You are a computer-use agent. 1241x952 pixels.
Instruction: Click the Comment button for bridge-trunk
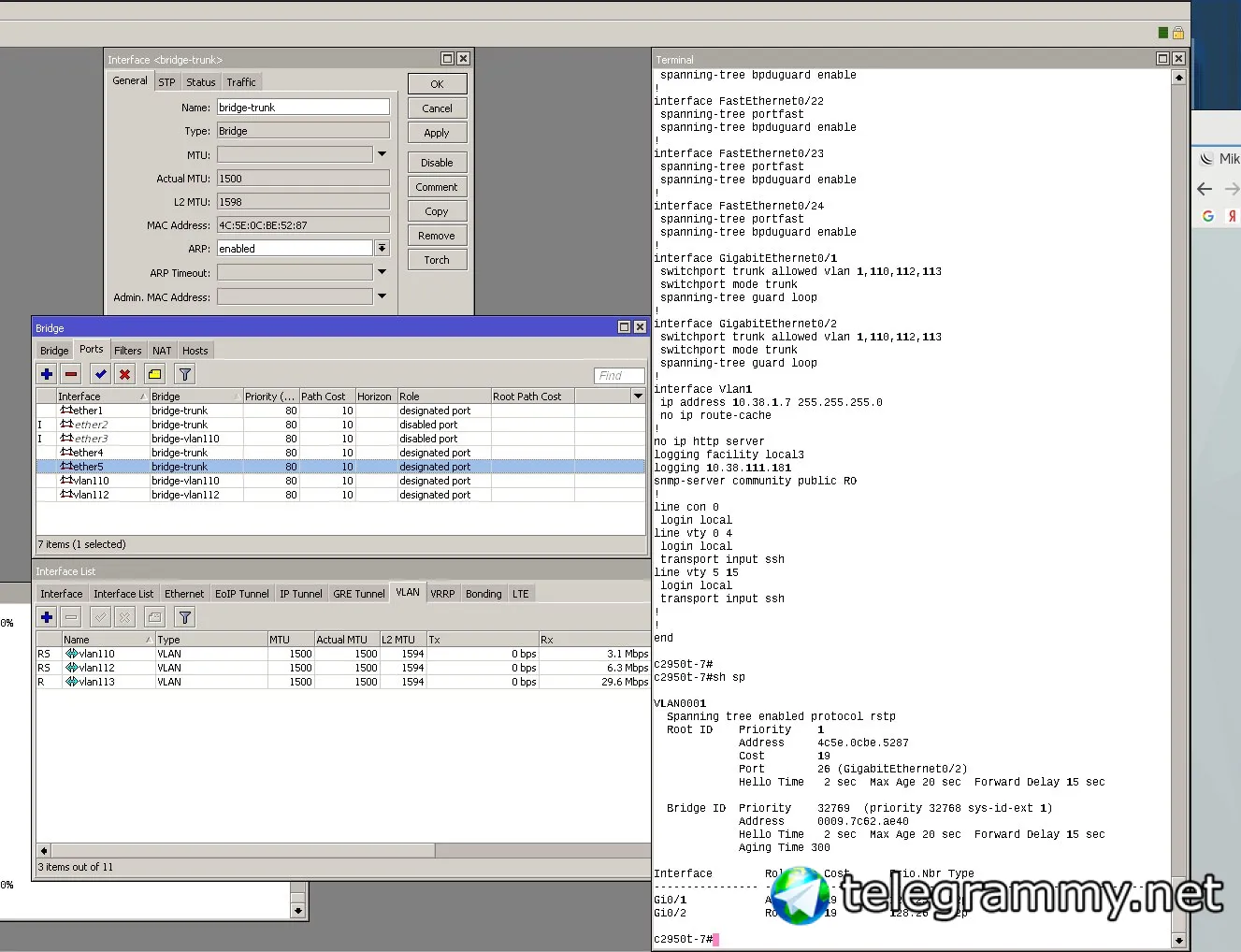(x=437, y=187)
